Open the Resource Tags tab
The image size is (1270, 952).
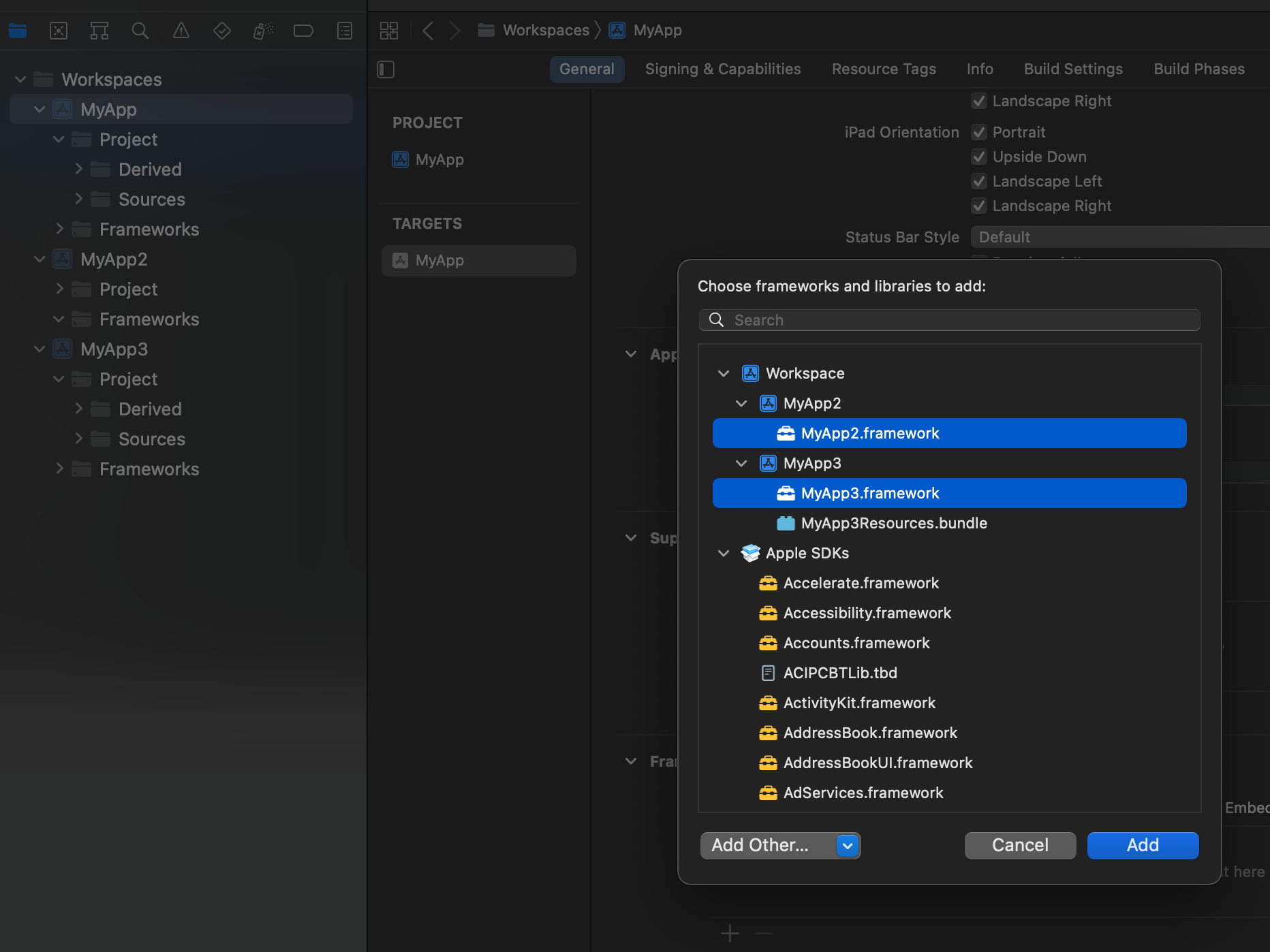point(884,69)
